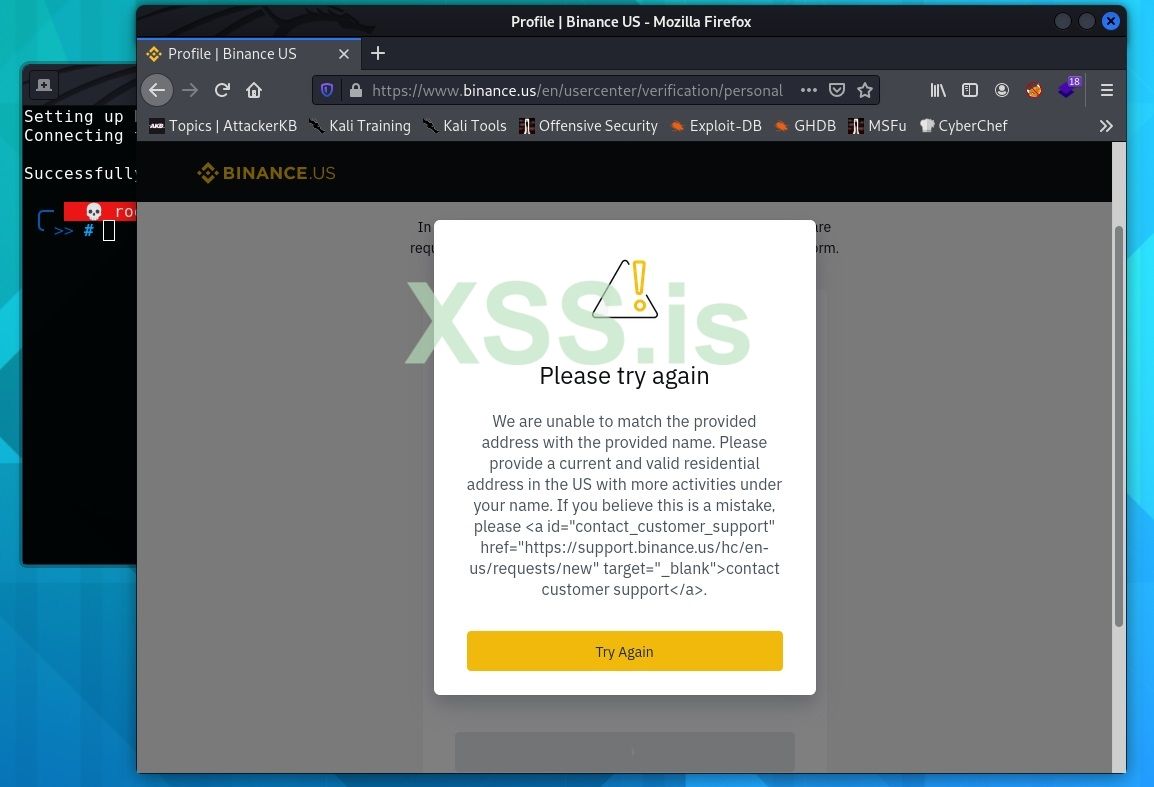Open the CyberChef bookmark

963,126
